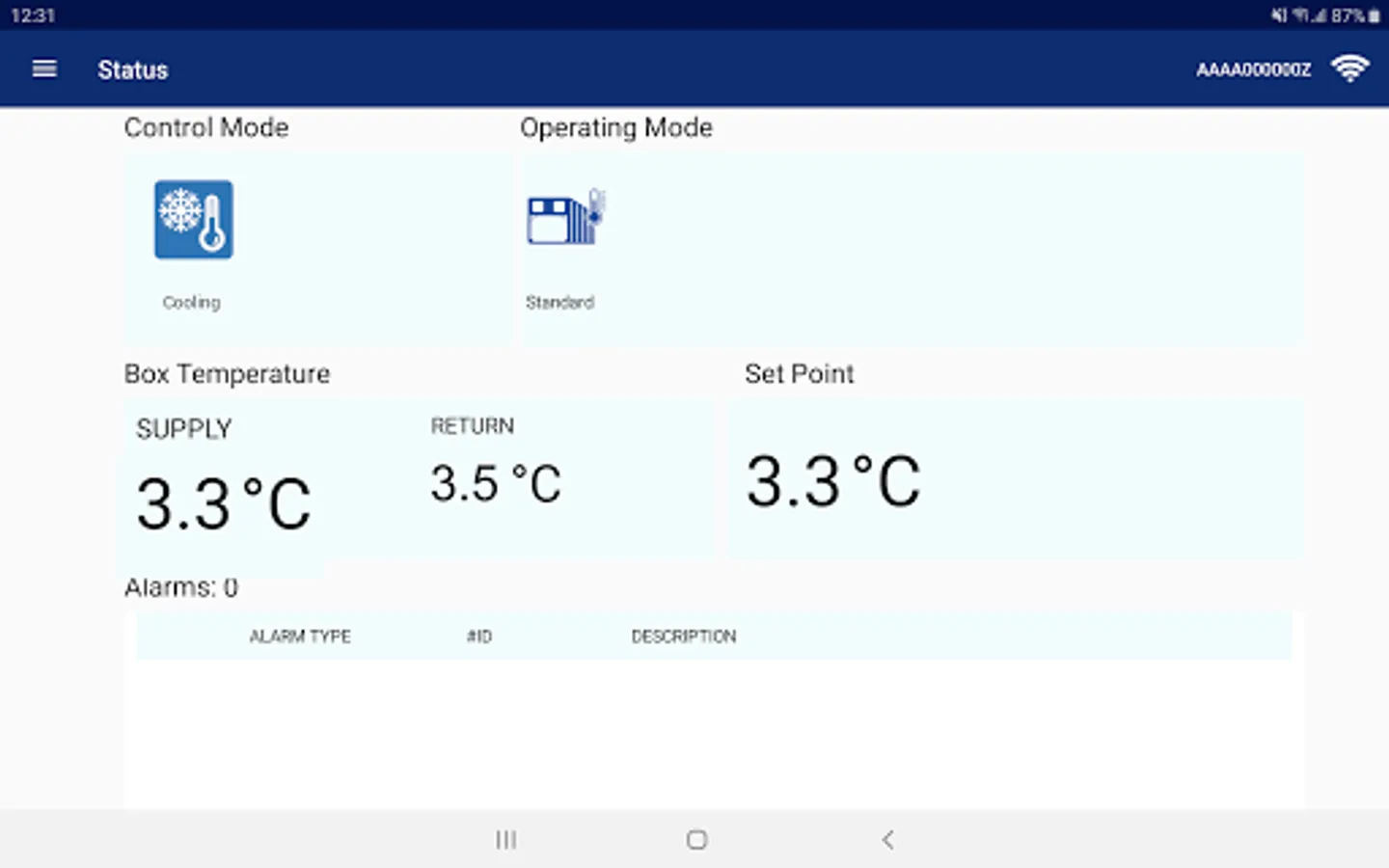1389x868 pixels.
Task: Click the DESCRIPTION column header
Action: (684, 637)
